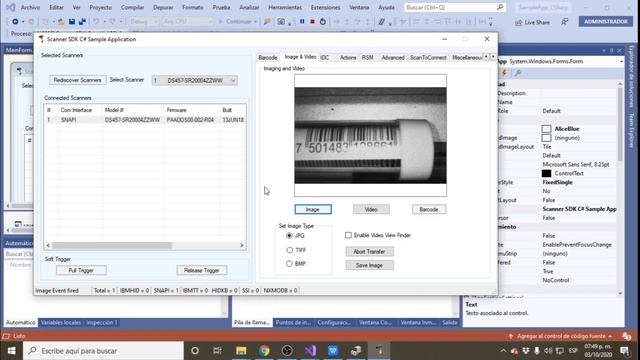Restart debugging with the circular arrow icon
The width and height of the screenshot is (640, 360).
[x=322, y=22]
